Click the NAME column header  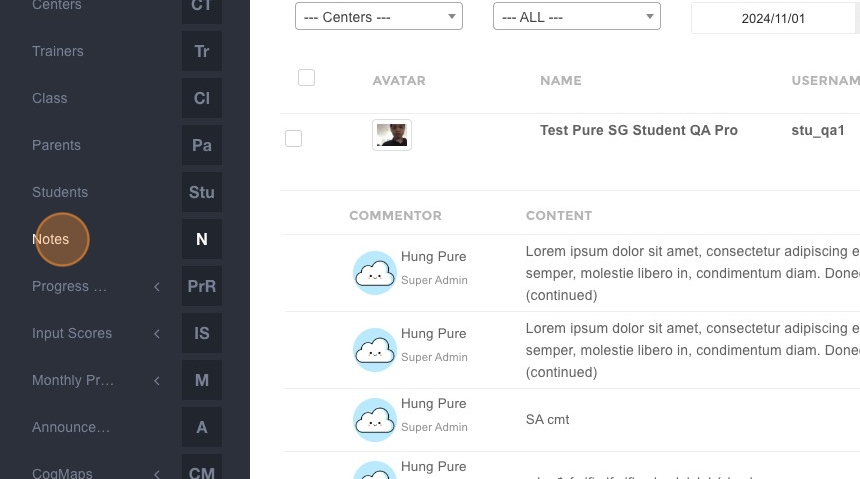(561, 81)
